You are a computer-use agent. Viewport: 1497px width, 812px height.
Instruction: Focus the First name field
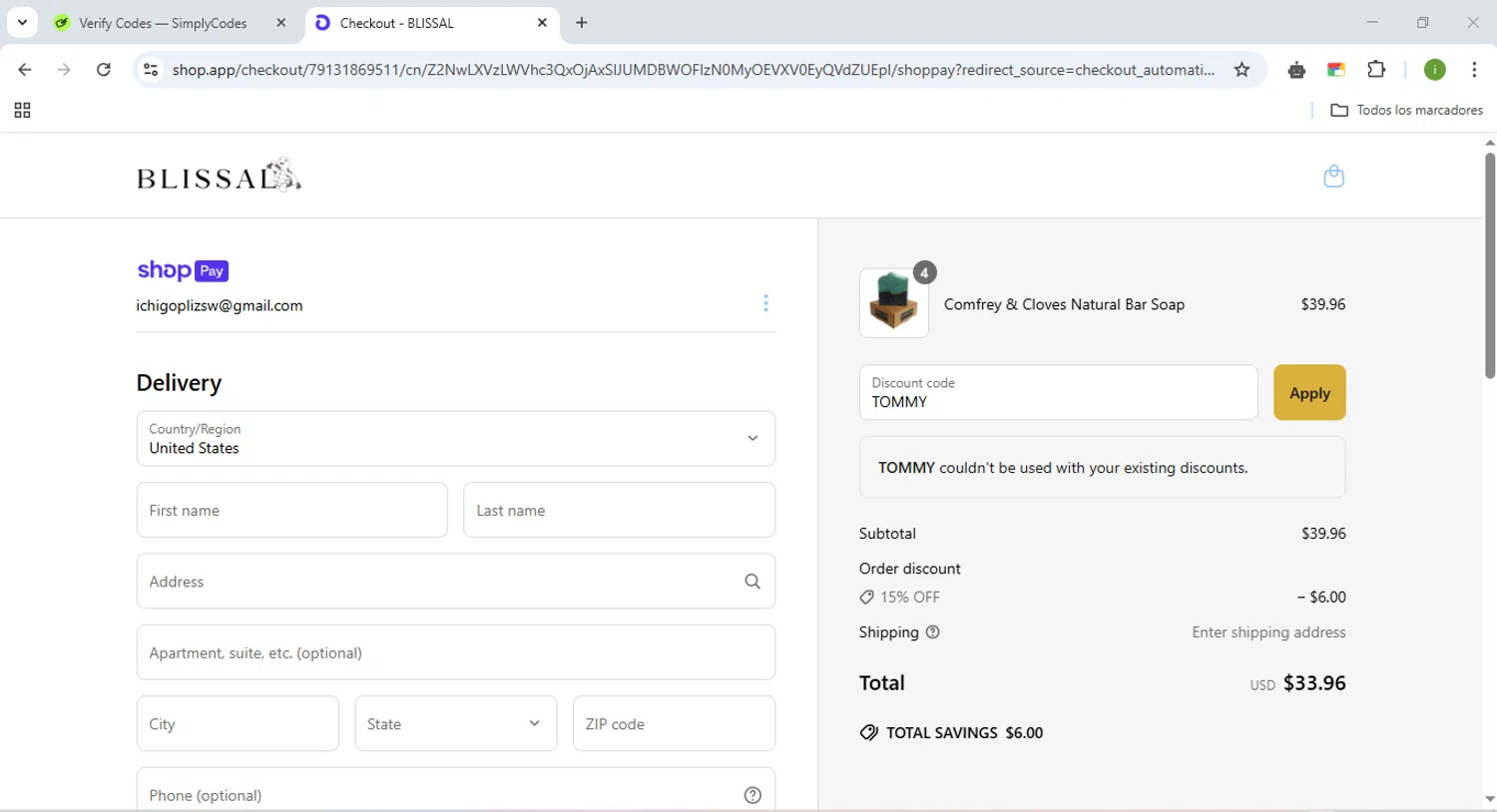[x=291, y=511]
